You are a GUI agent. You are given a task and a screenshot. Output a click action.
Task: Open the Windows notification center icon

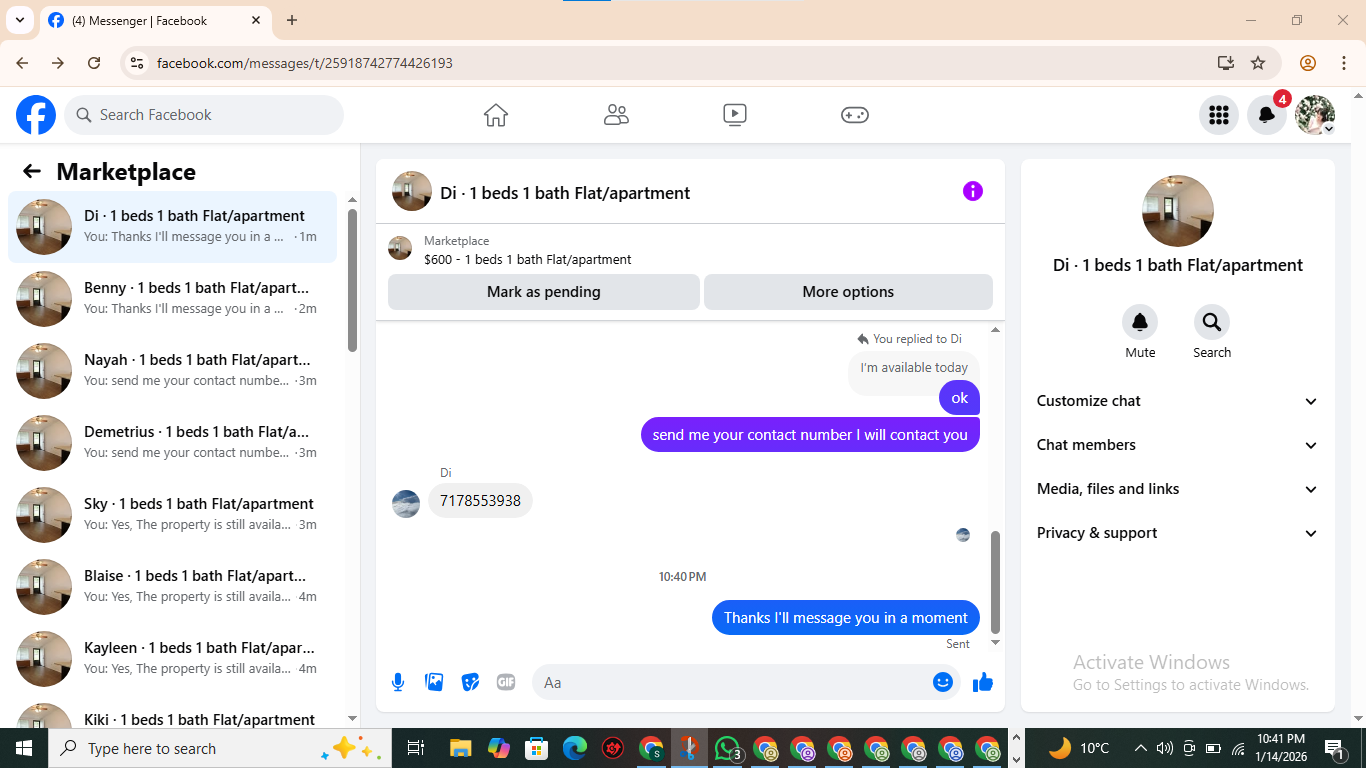pos(1334,748)
